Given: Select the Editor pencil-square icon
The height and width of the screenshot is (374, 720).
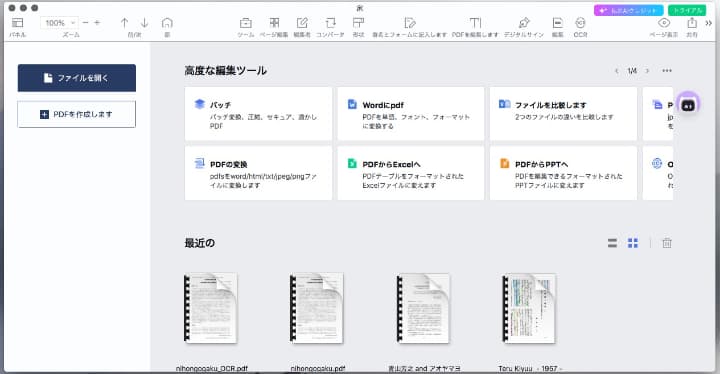Looking at the screenshot, I should click(302, 23).
